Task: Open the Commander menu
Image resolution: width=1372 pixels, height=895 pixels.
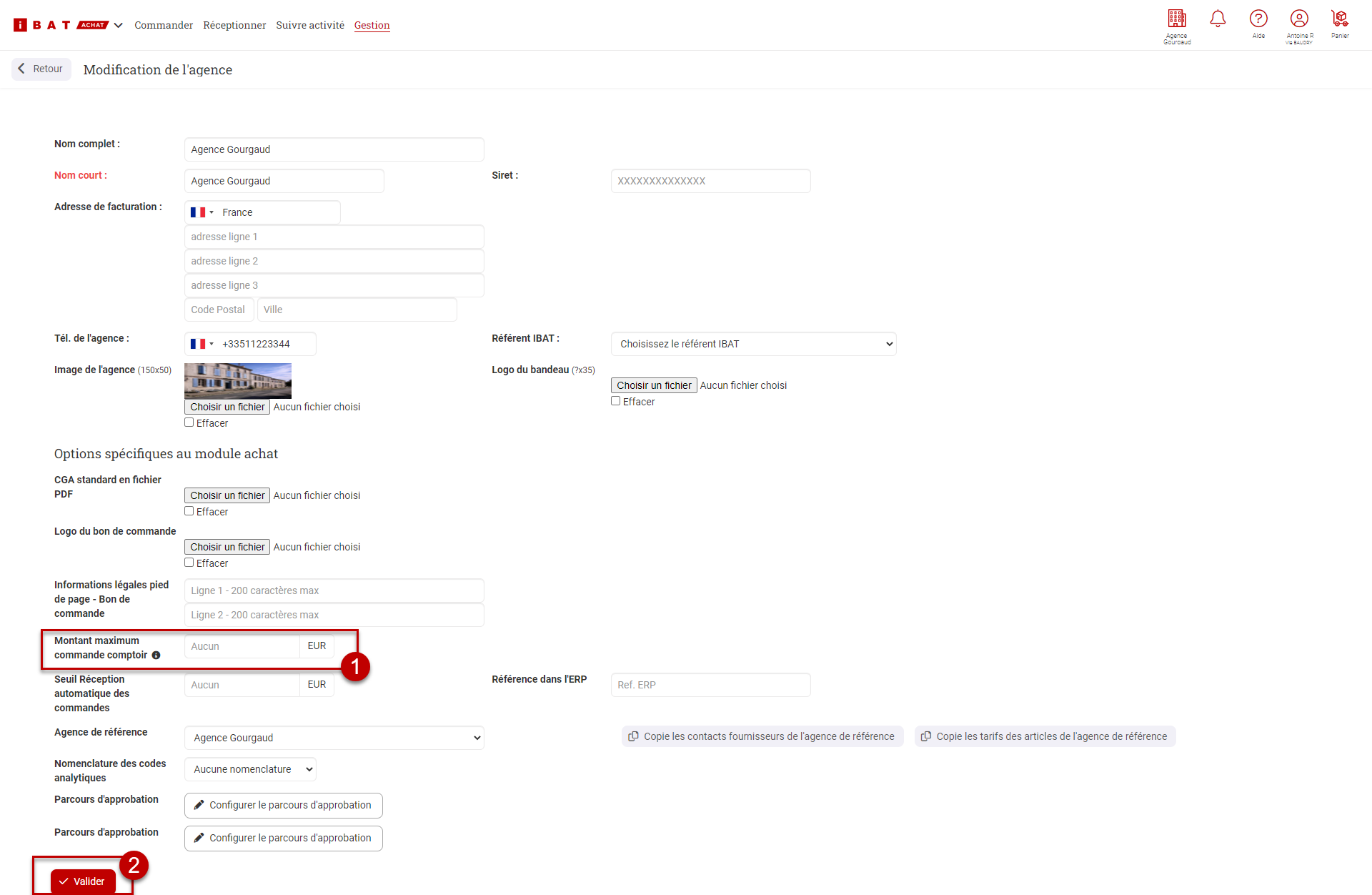Action: (164, 25)
